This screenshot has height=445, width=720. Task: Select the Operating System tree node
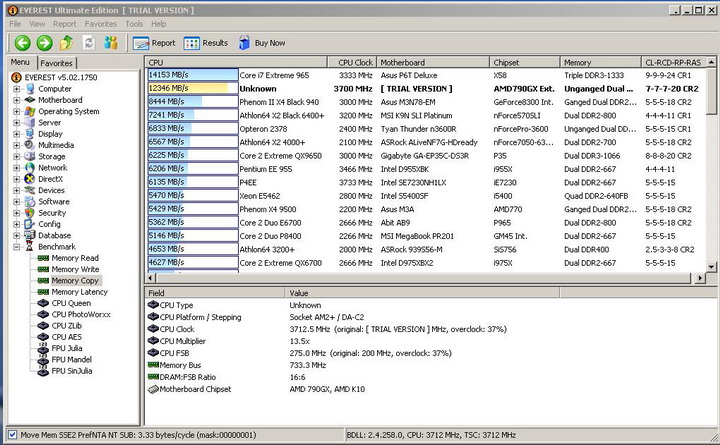click(68, 111)
